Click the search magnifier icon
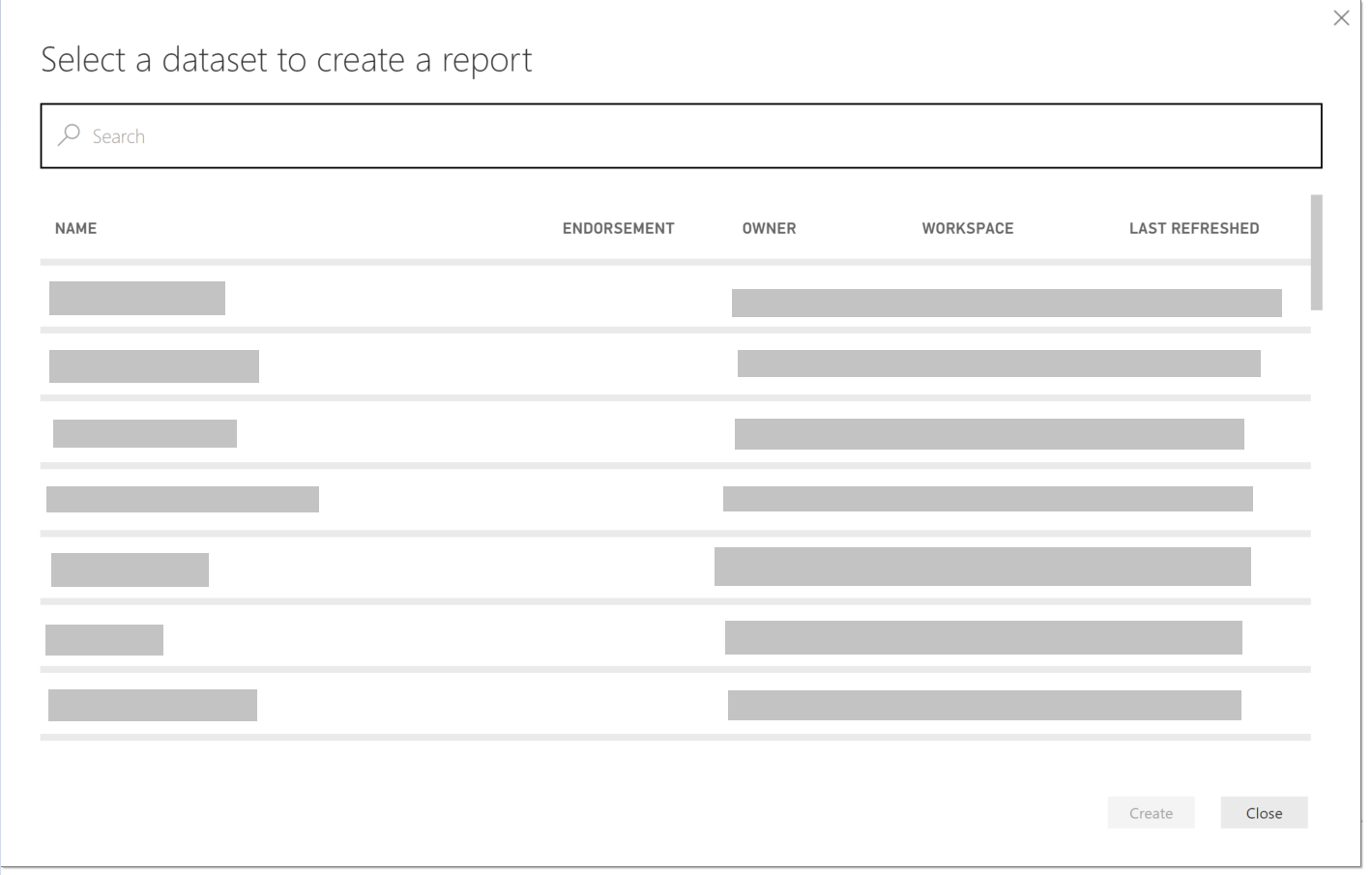The height and width of the screenshot is (875, 1372). pos(68,134)
